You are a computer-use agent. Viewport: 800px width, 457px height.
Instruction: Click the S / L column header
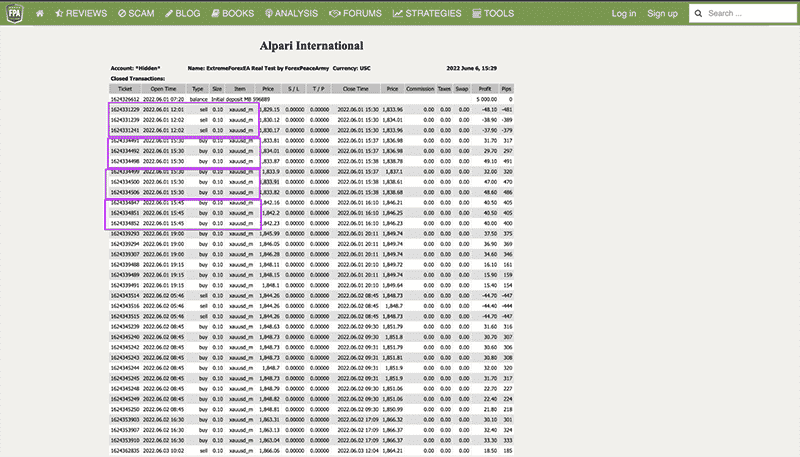[x=294, y=89]
